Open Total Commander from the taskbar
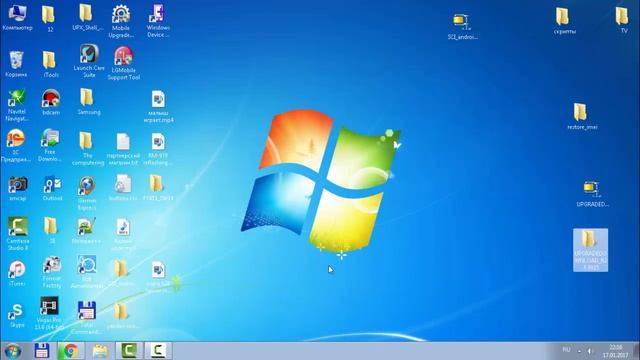The height and width of the screenshot is (360, 640). [42, 351]
